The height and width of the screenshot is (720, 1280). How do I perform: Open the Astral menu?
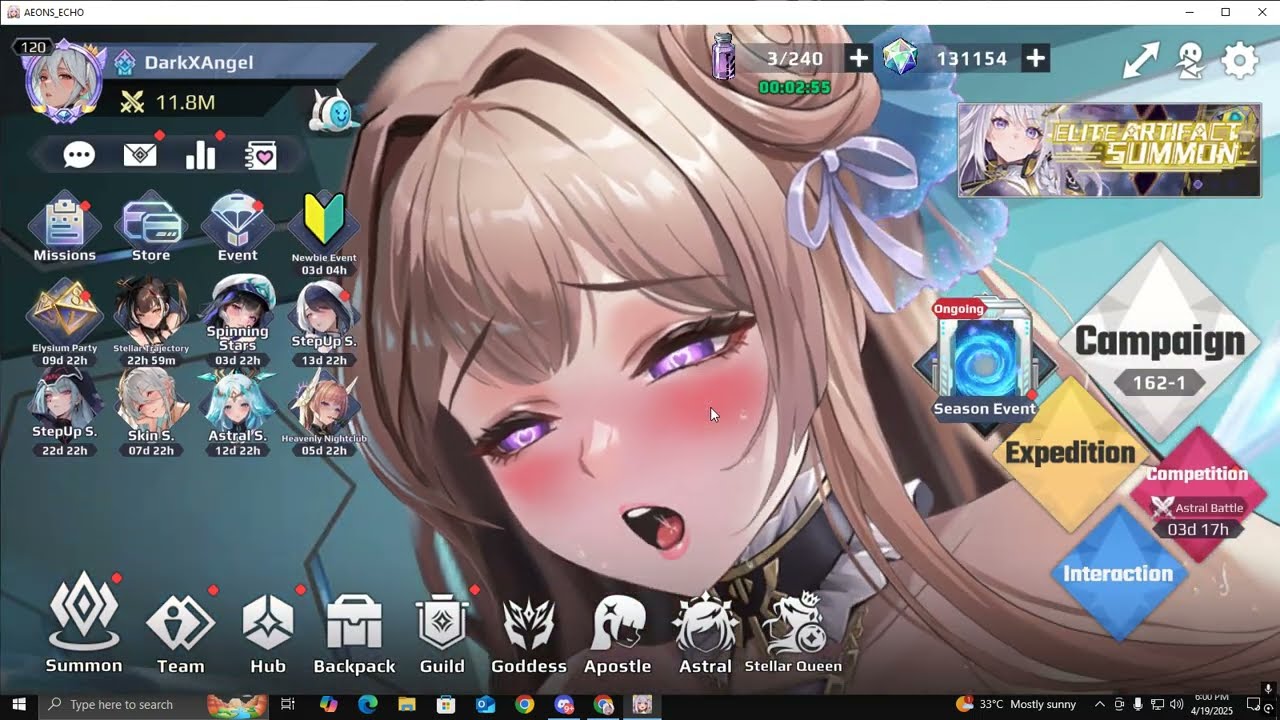(706, 633)
